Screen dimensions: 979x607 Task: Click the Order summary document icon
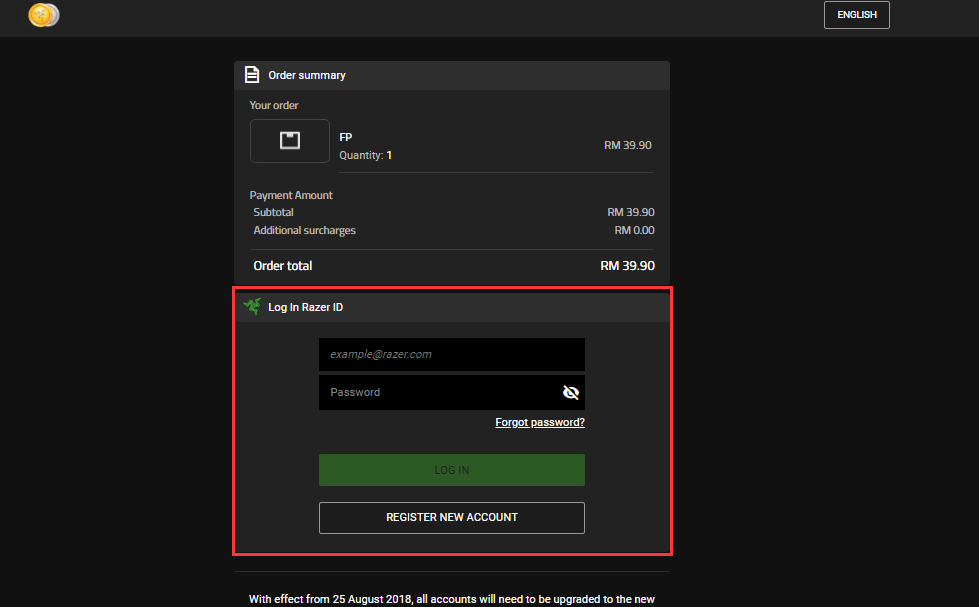click(x=252, y=74)
